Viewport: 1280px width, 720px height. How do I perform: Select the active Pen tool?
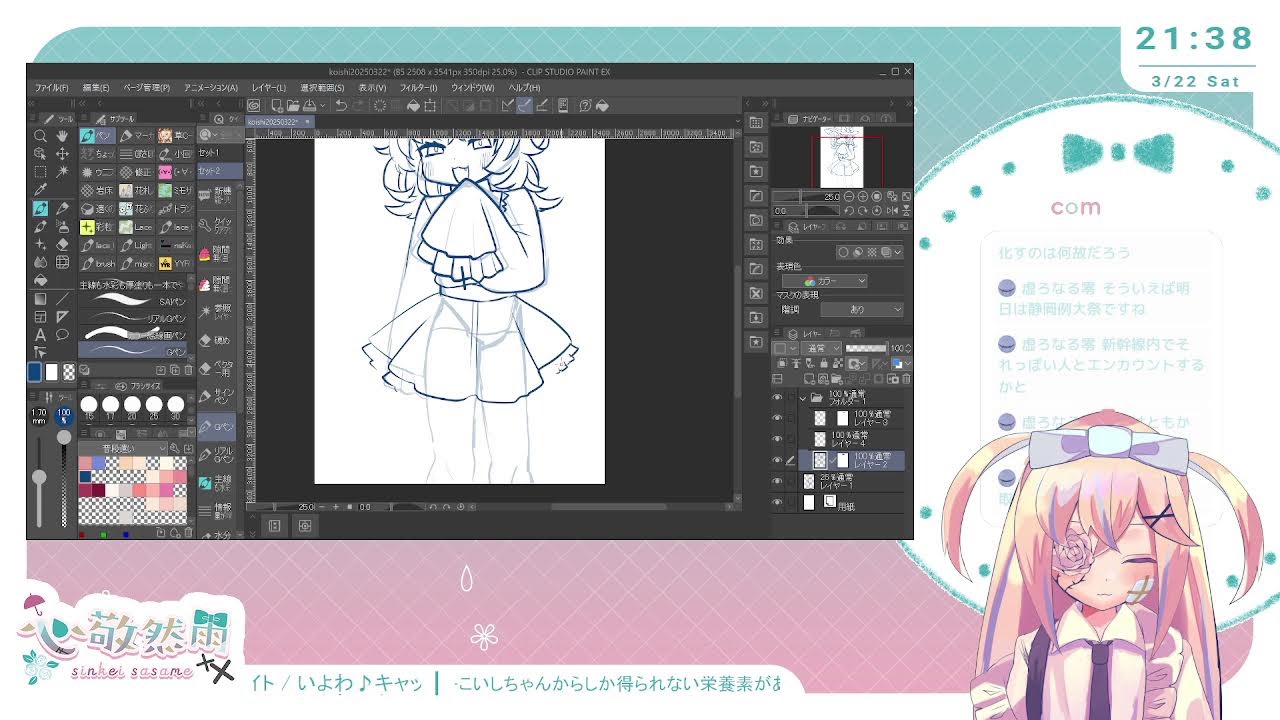point(40,209)
